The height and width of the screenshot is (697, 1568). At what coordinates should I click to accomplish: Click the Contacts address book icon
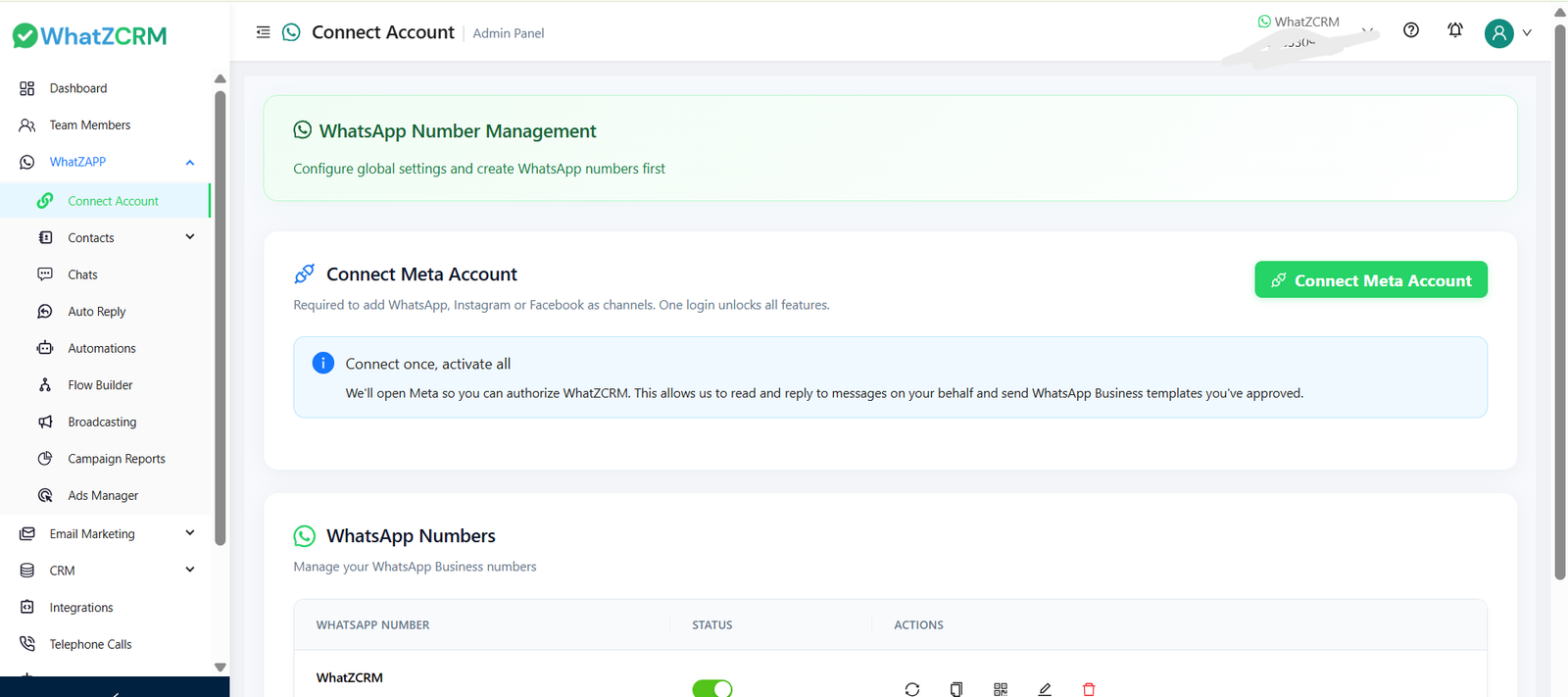tap(45, 237)
